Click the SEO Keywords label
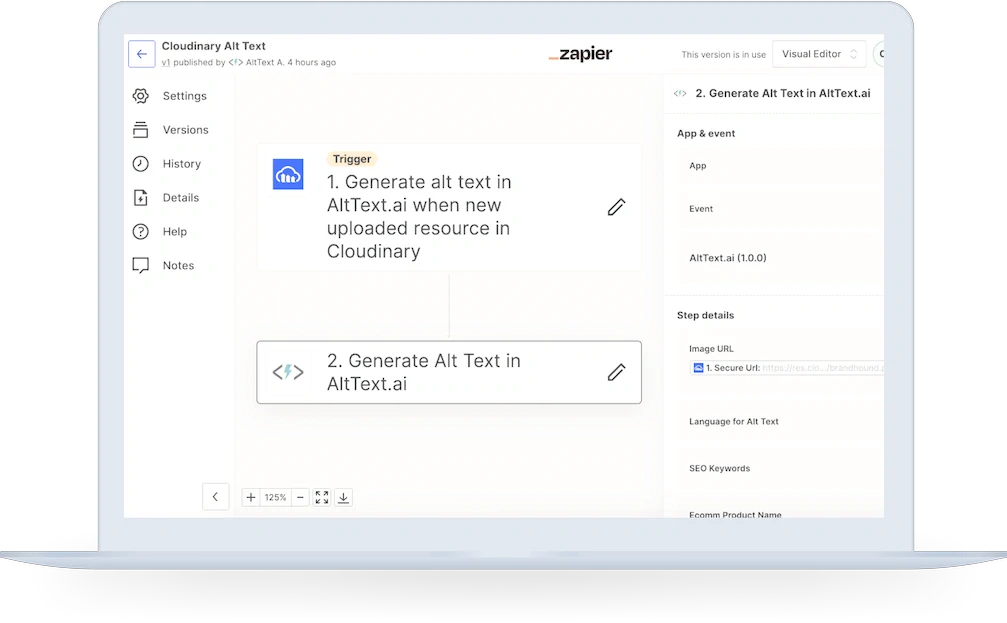1007x623 pixels. (719, 469)
